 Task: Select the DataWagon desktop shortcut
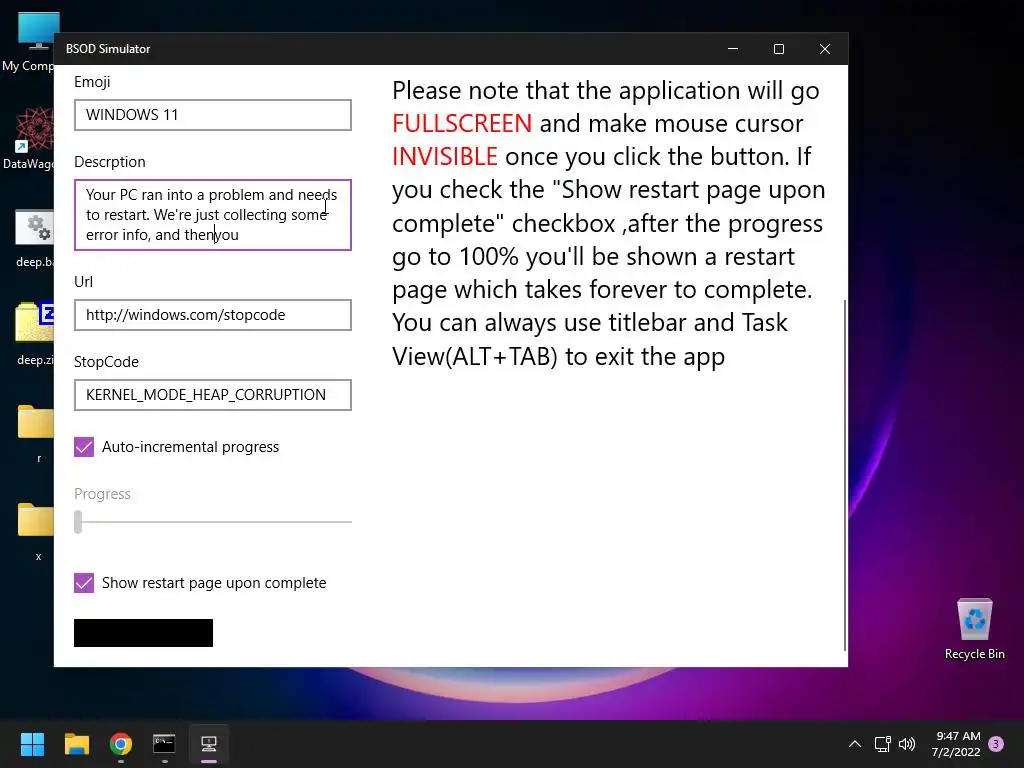(x=29, y=139)
